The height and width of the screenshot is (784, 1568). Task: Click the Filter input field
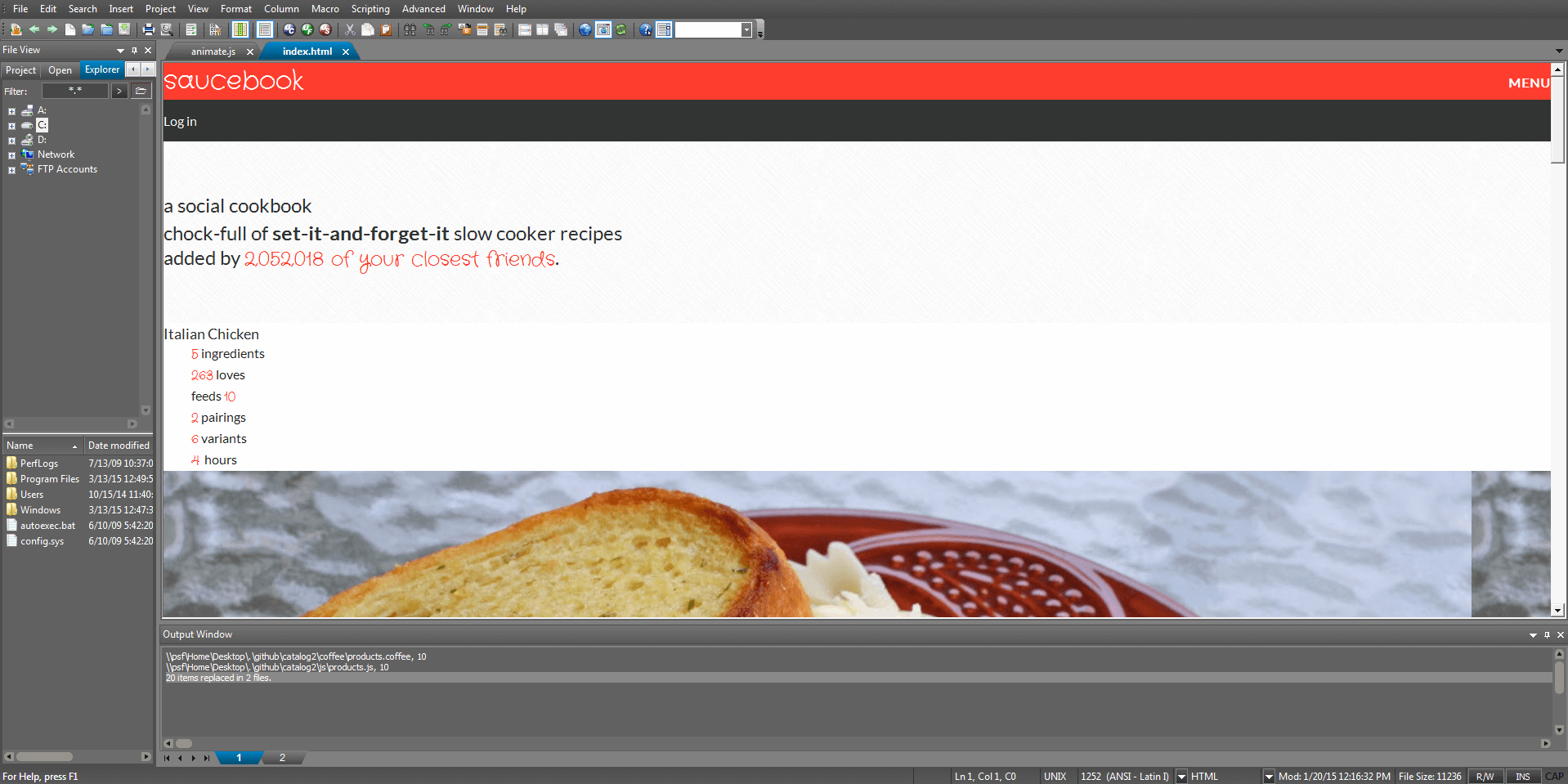(x=75, y=91)
